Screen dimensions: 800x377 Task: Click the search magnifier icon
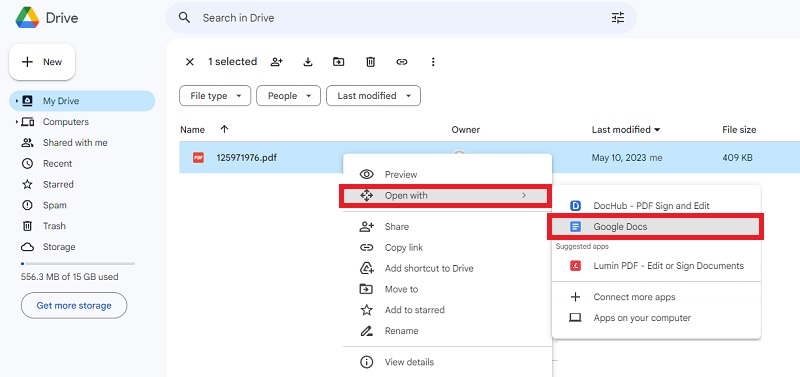point(184,18)
